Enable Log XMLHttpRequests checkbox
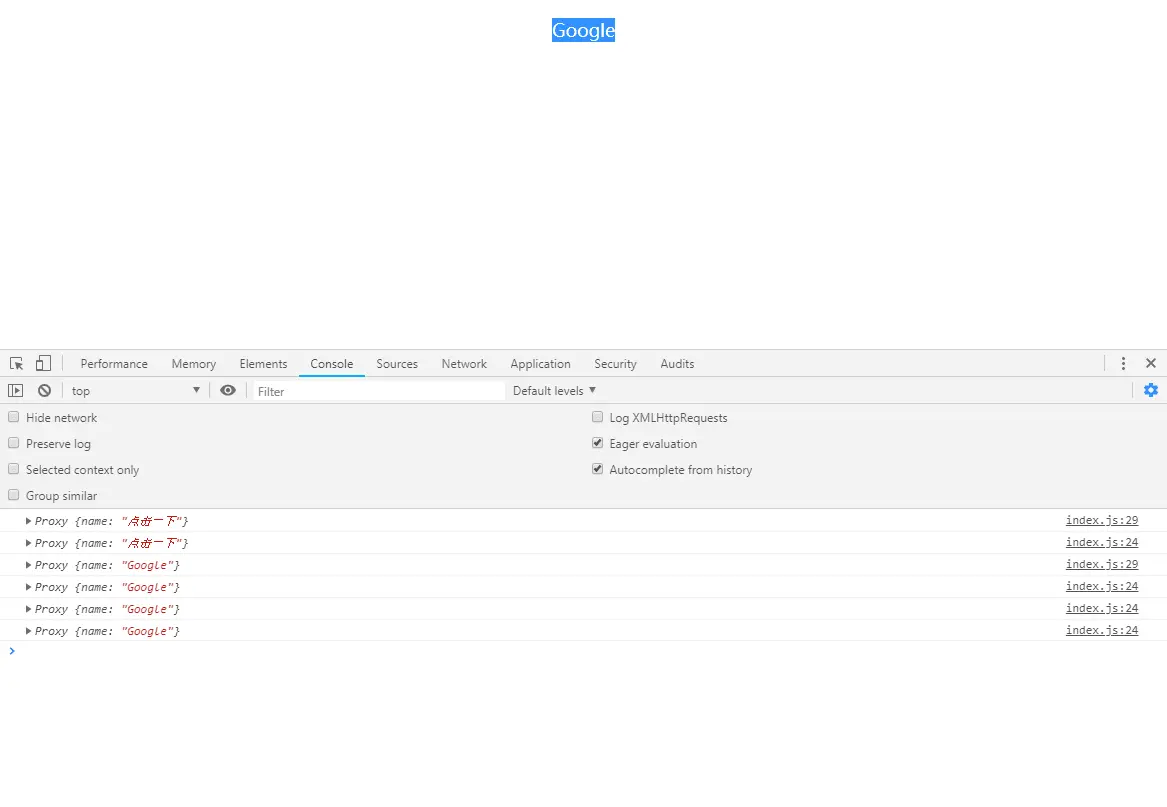Screen dimensions: 1167x807 597,417
